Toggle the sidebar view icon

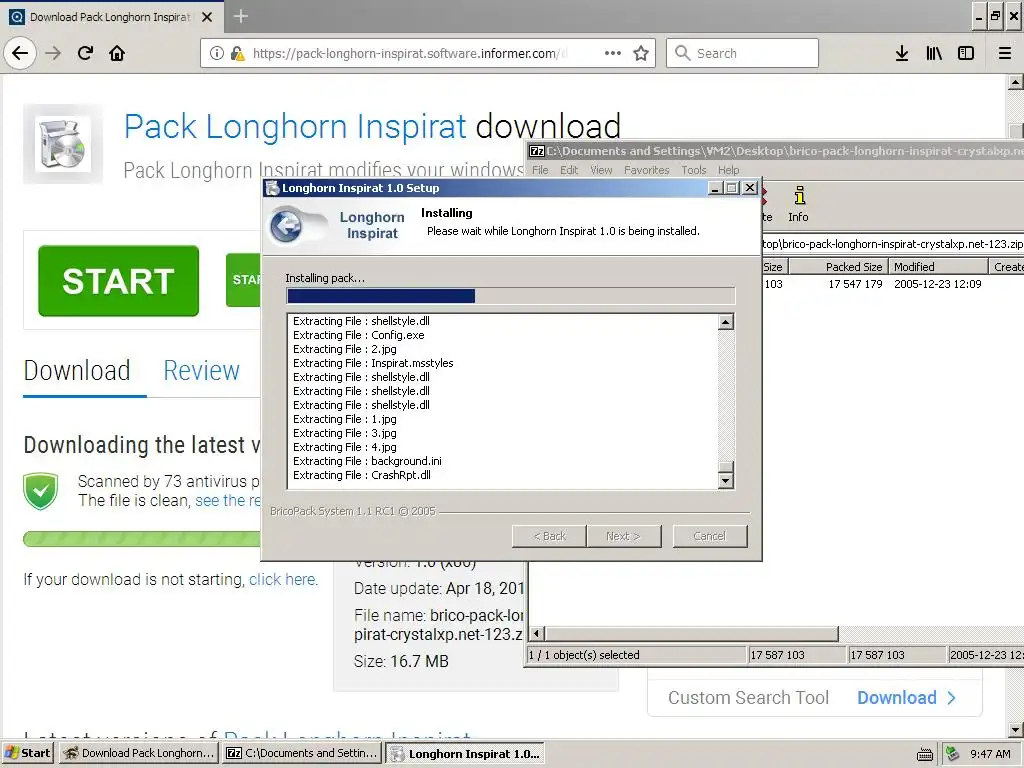(x=966, y=53)
